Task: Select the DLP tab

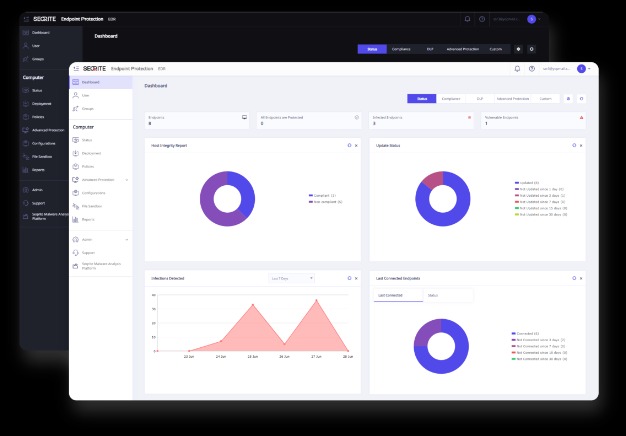Action: click(480, 99)
